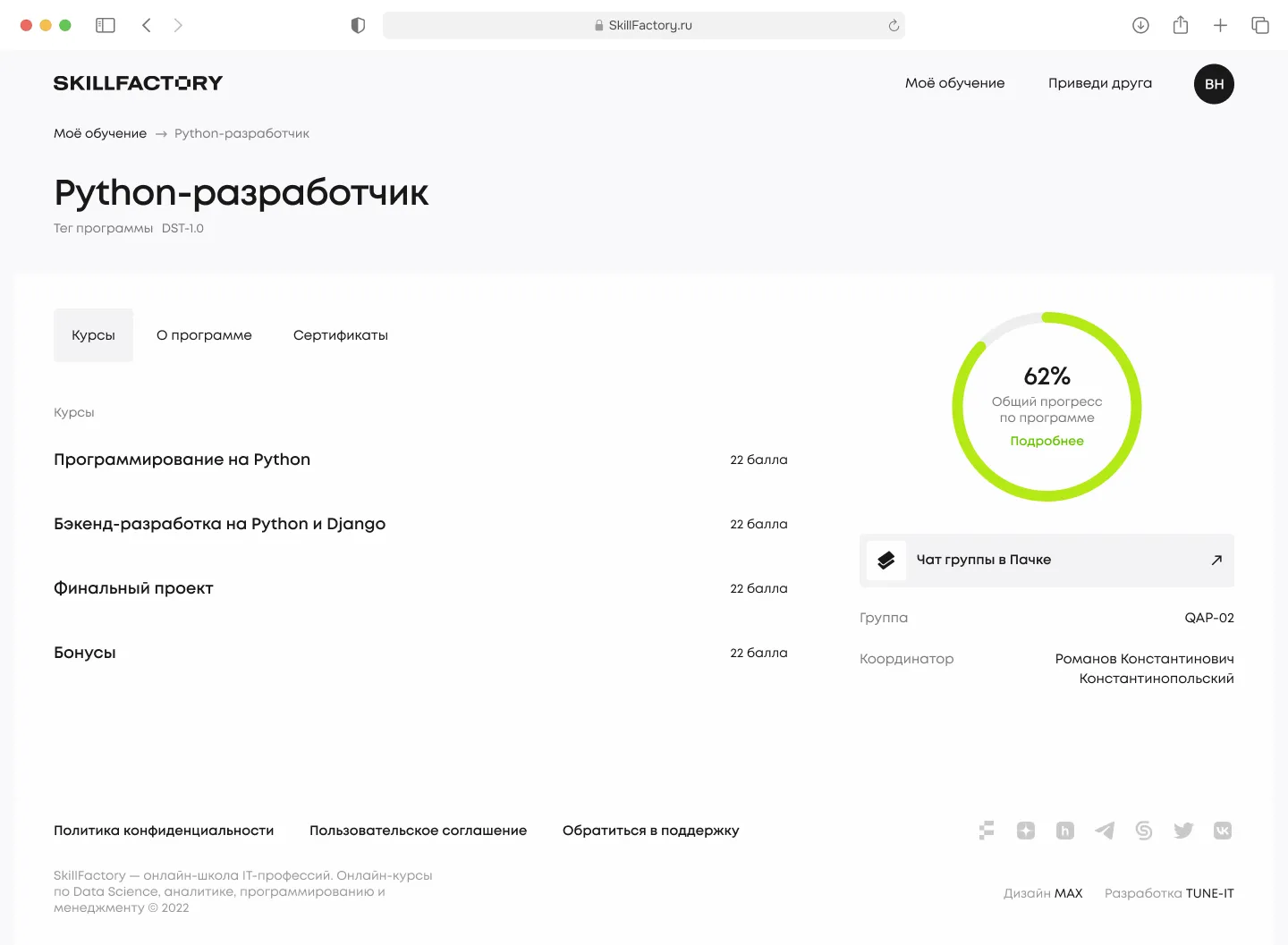Click the TUNE-IT development credit link
The image size is (1288, 945).
coord(1209,893)
